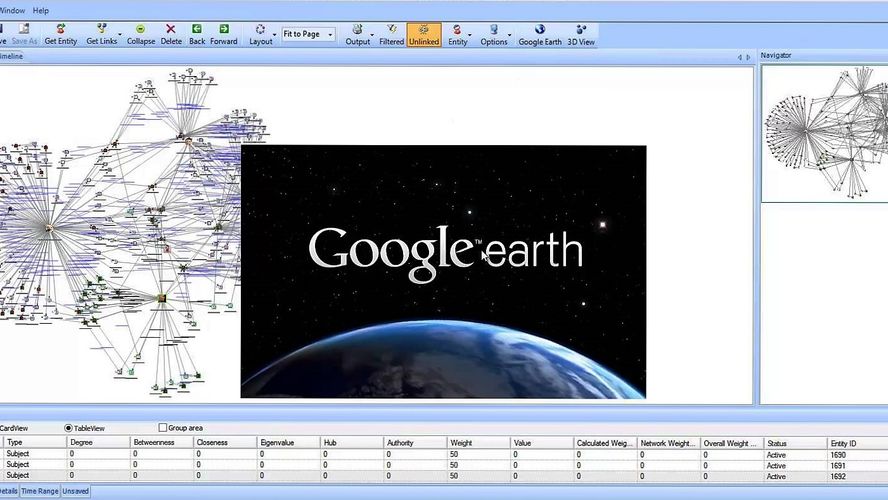The width and height of the screenshot is (888, 500).
Task: Sort by the Betweenness column header
Action: coord(162,442)
